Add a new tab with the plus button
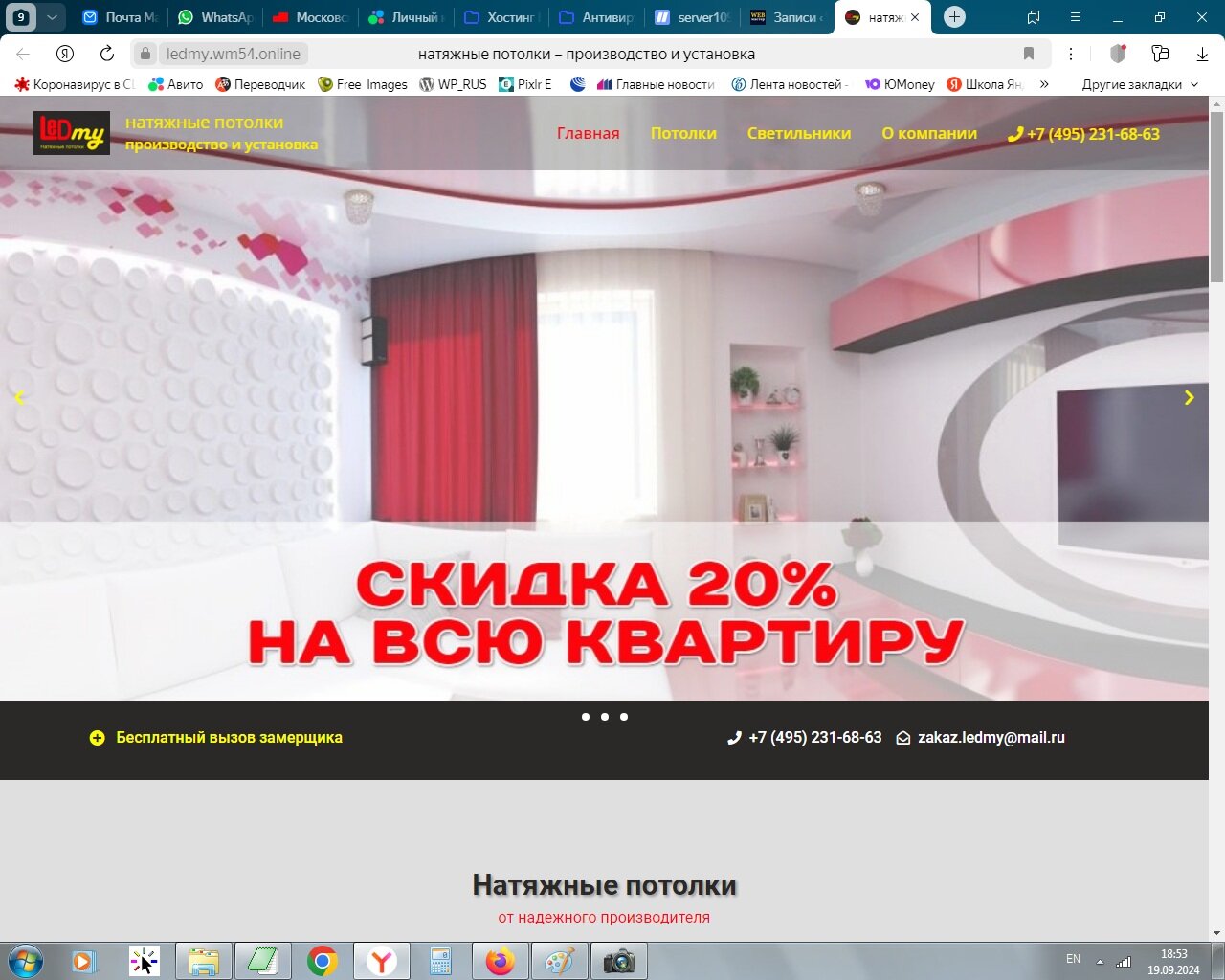This screenshot has width=1225, height=980. (954, 17)
